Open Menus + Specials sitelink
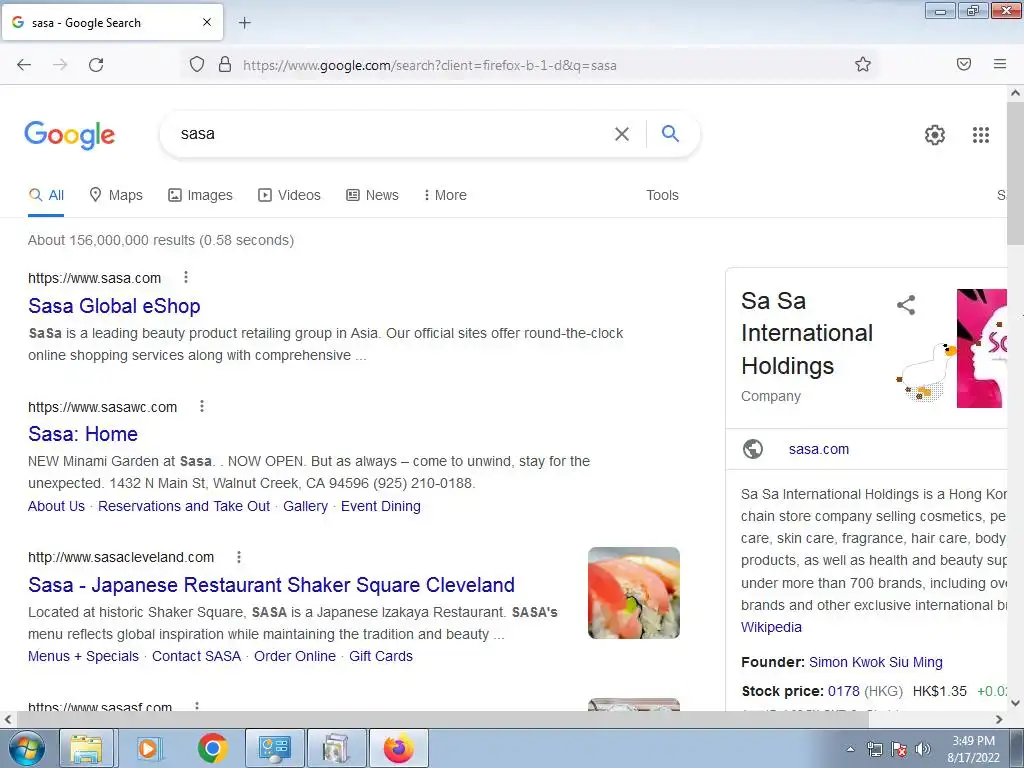1024x768 pixels. [83, 656]
